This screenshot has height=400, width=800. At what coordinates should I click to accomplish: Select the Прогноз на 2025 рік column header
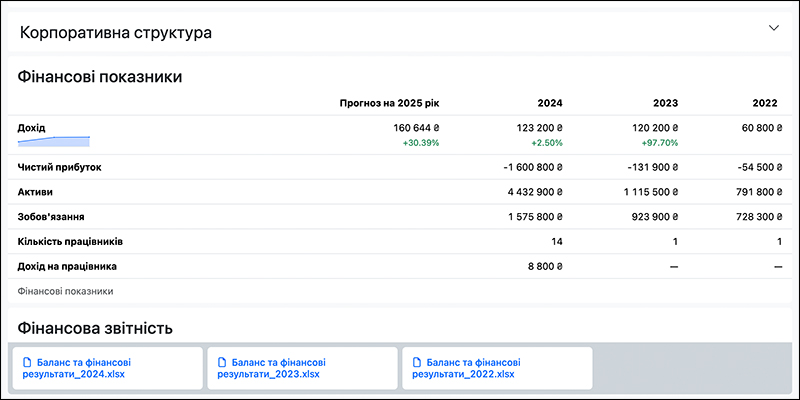(389, 103)
